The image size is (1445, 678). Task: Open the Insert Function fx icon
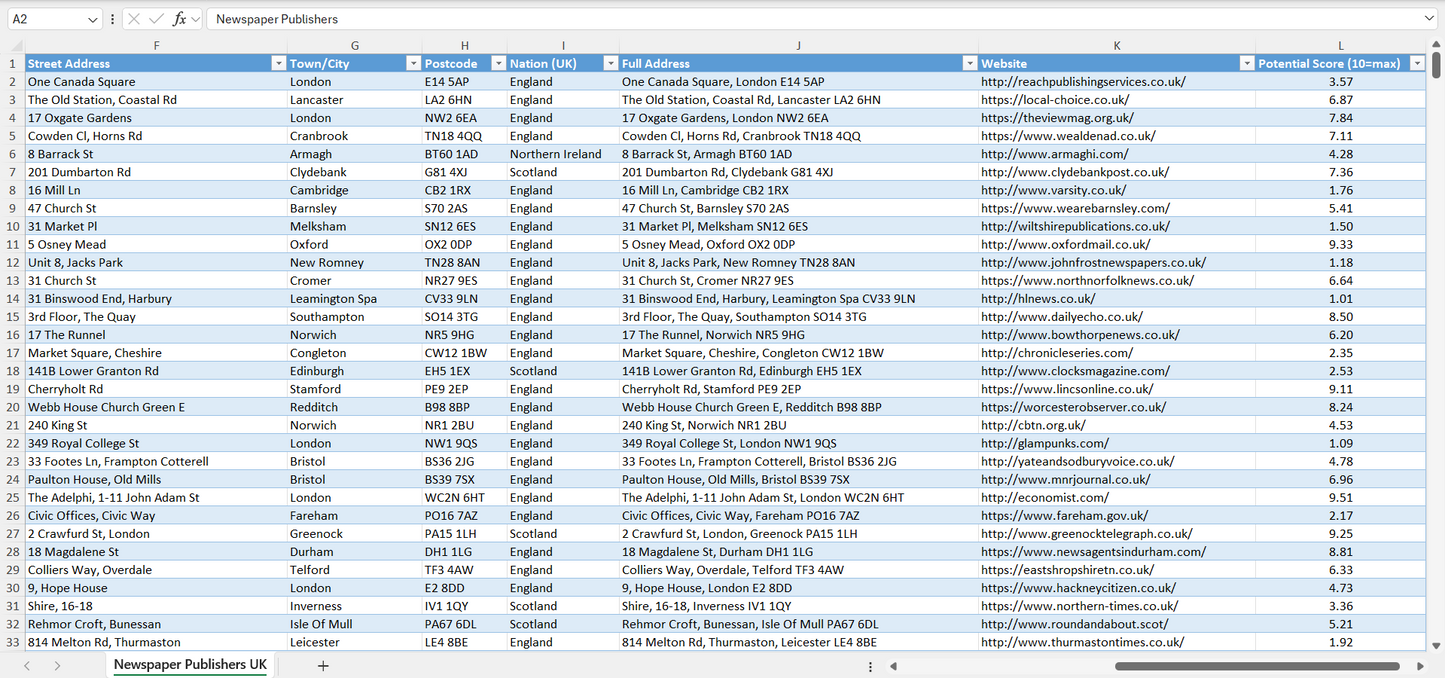(180, 19)
